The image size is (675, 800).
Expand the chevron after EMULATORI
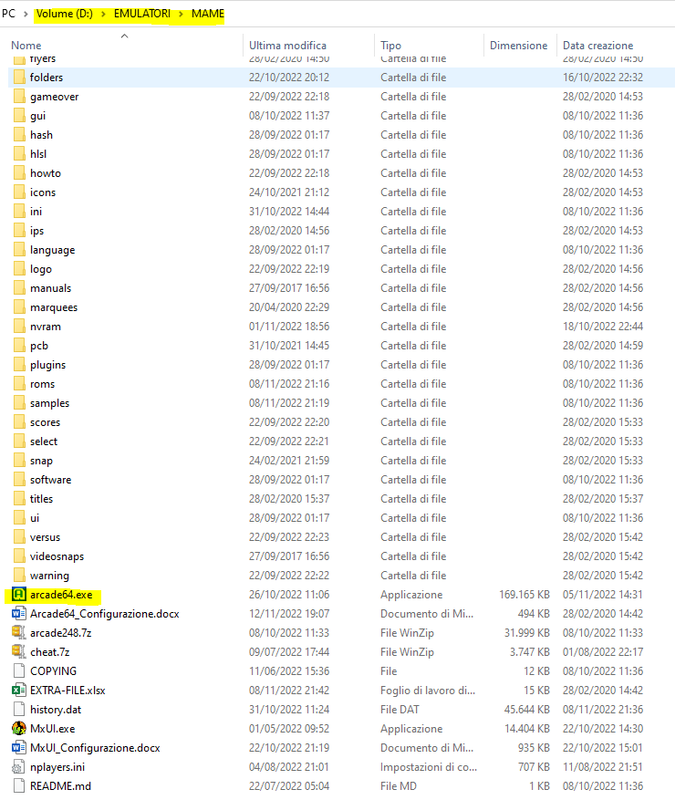tap(181, 14)
